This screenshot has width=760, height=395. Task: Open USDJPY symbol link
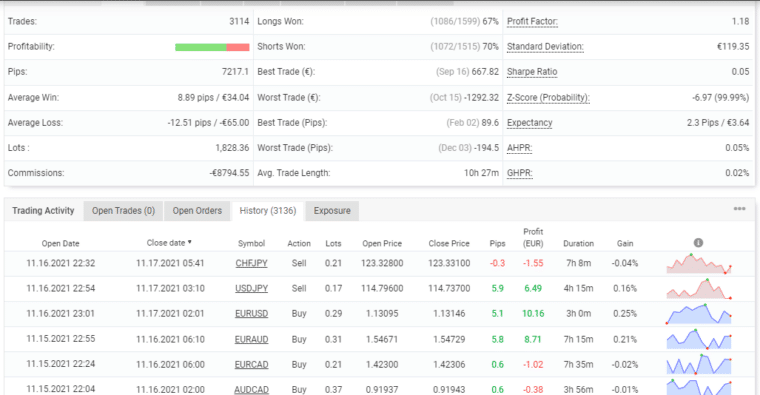pos(252,288)
